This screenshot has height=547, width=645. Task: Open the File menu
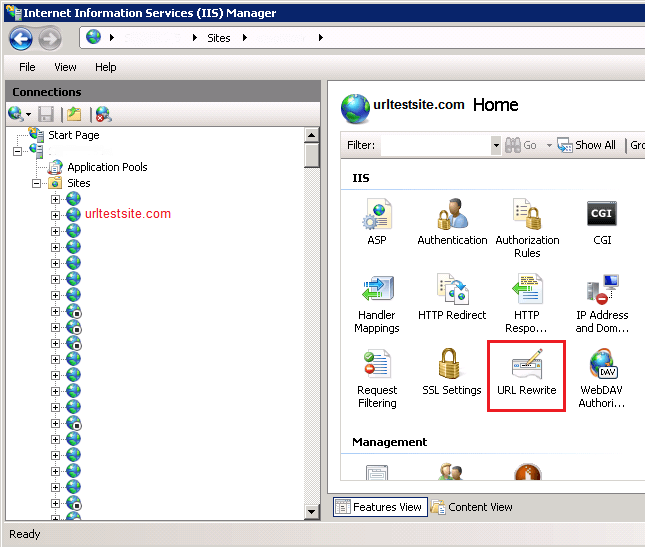(27, 67)
